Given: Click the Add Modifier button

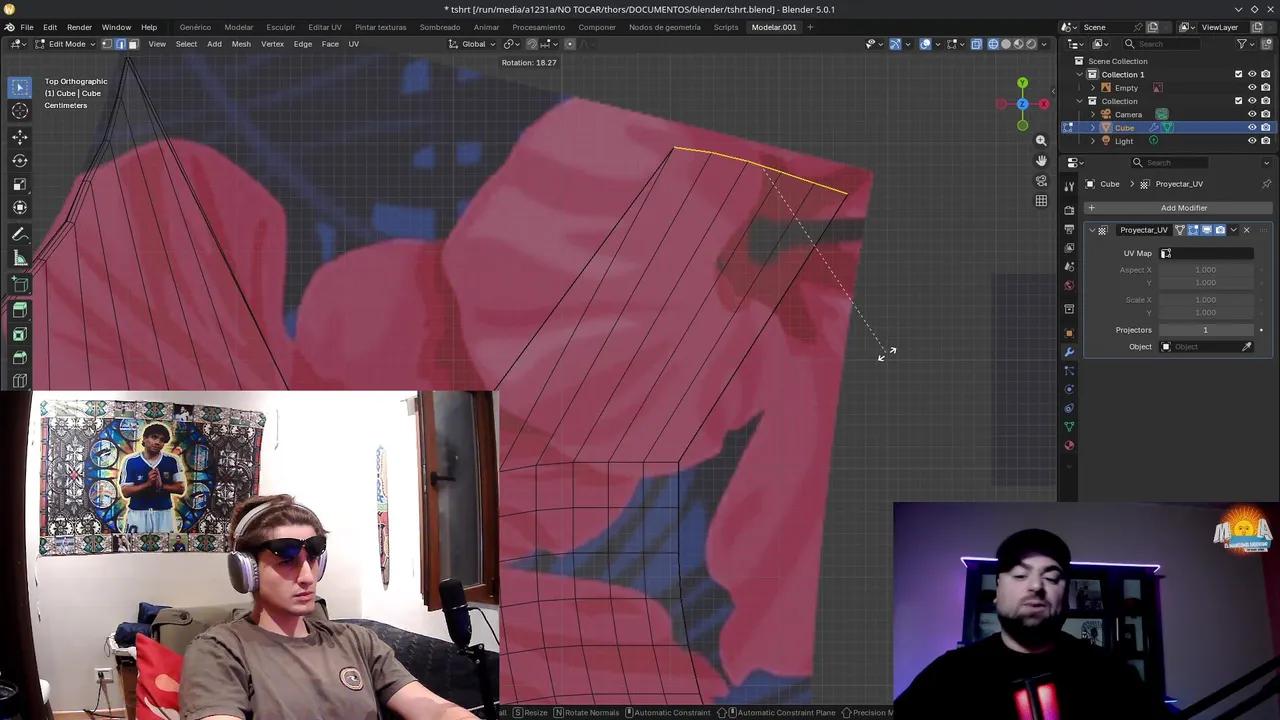Looking at the screenshot, I should pyautogui.click(x=1177, y=208).
